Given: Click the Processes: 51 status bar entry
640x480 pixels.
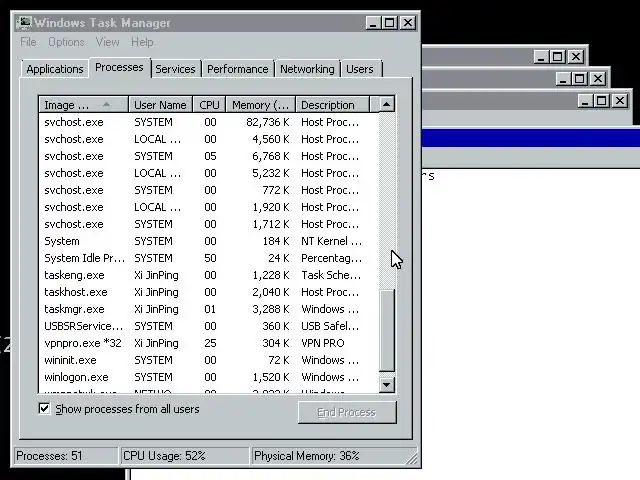Looking at the screenshot, I should [x=66, y=456].
